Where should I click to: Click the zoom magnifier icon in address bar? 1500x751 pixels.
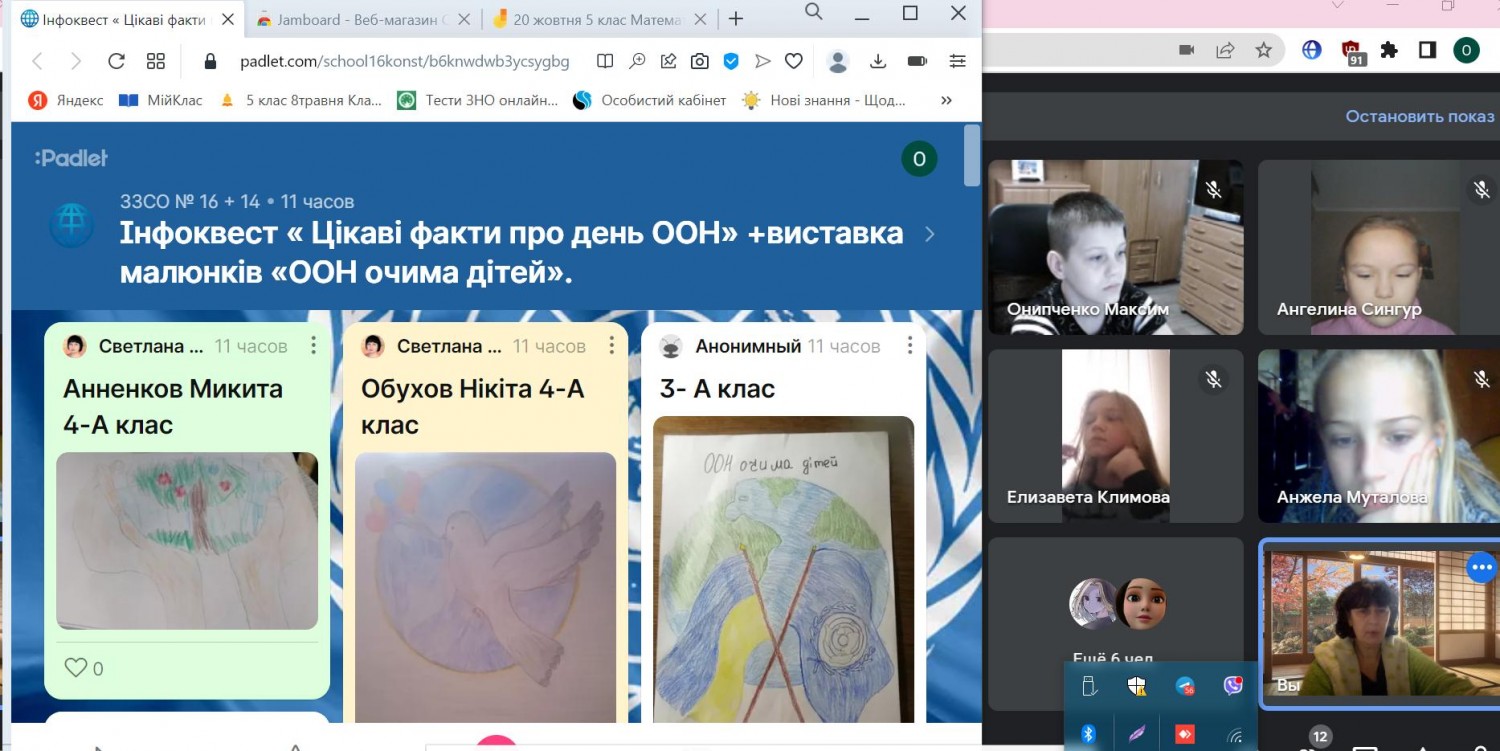click(x=637, y=61)
